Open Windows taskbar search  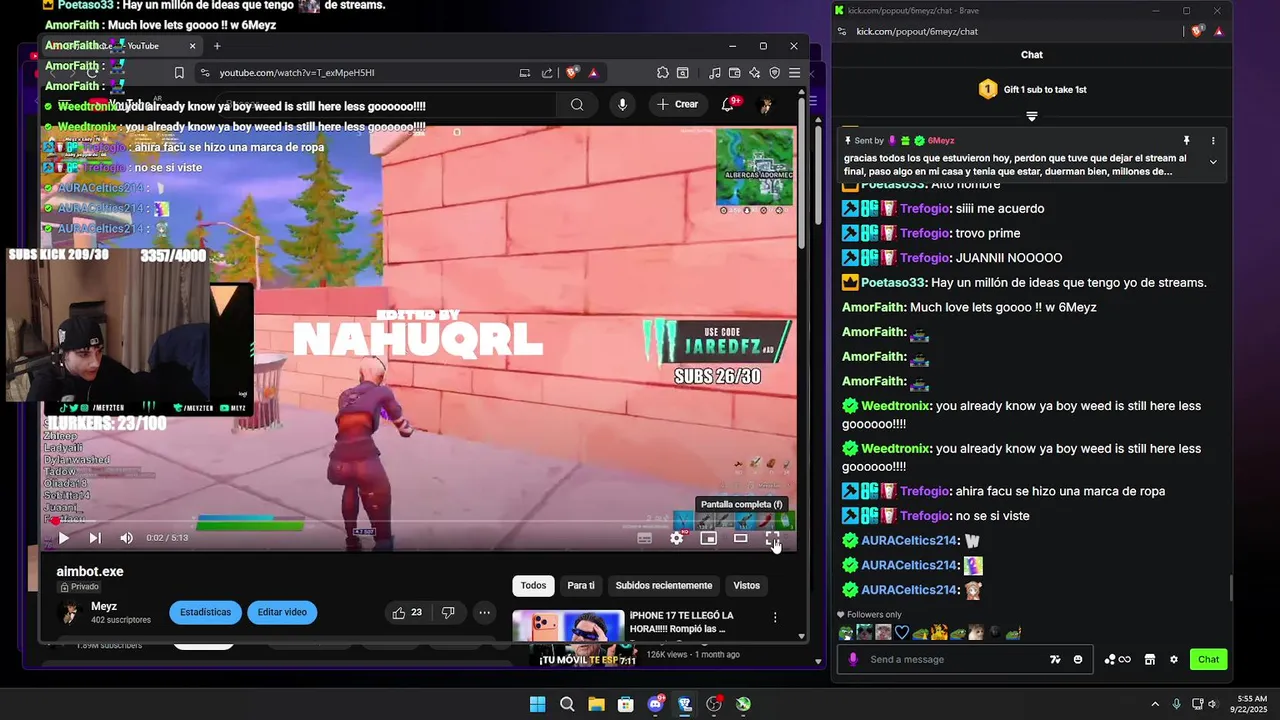click(x=567, y=704)
